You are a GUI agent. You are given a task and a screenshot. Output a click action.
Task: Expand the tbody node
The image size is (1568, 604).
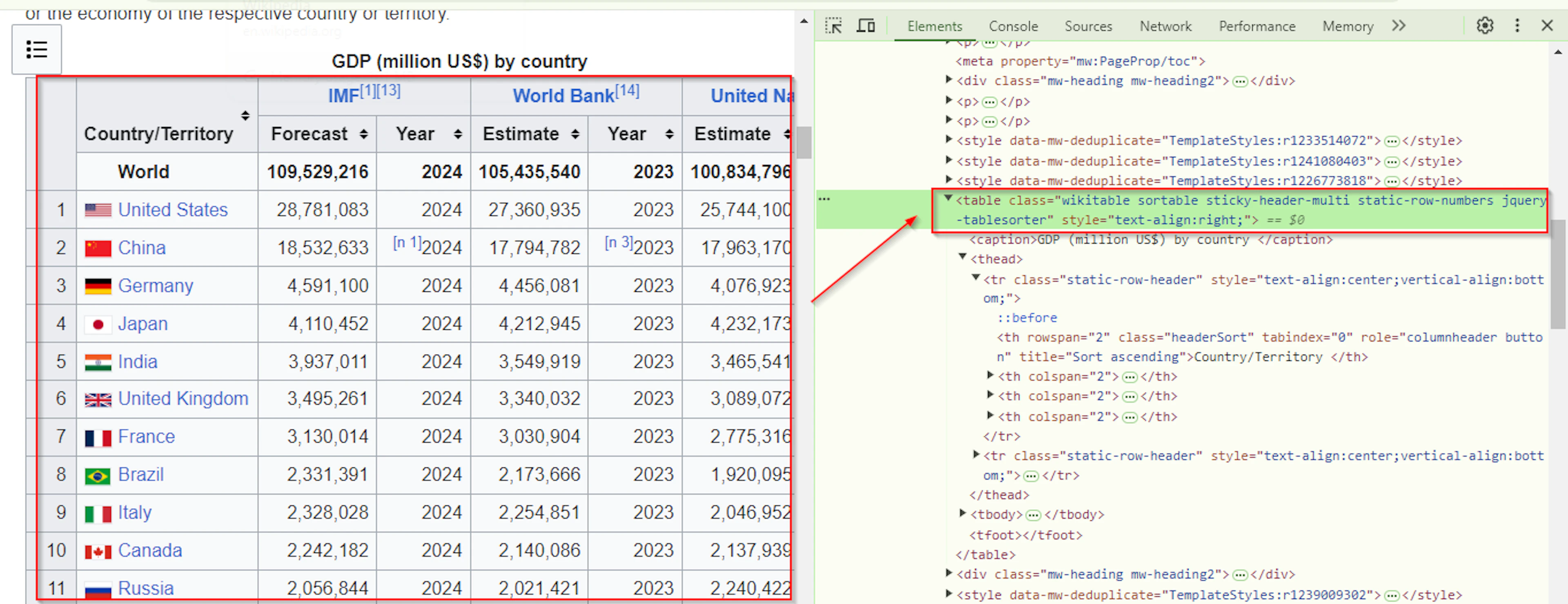pos(962,513)
